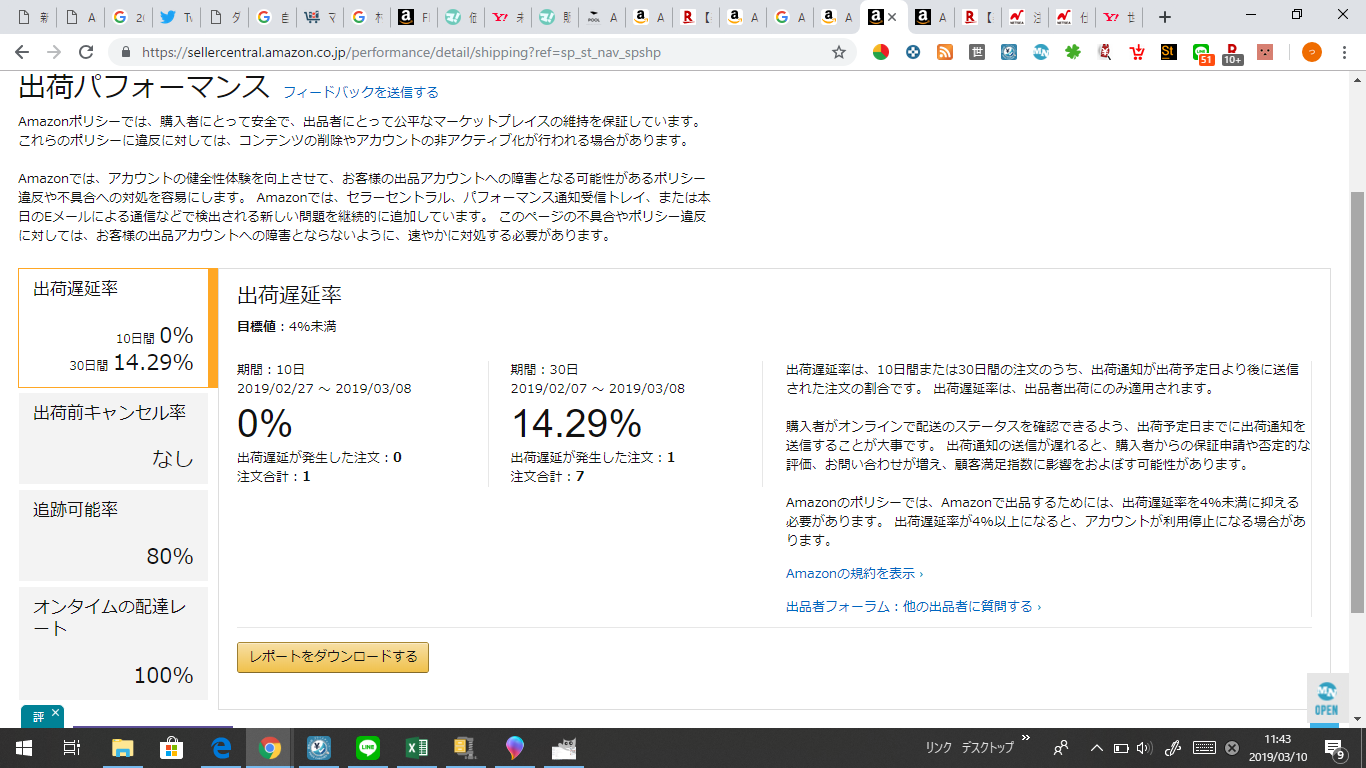Screen dimensions: 1366x768
Task: Click the 世 extension icon
Action: pos(977,52)
